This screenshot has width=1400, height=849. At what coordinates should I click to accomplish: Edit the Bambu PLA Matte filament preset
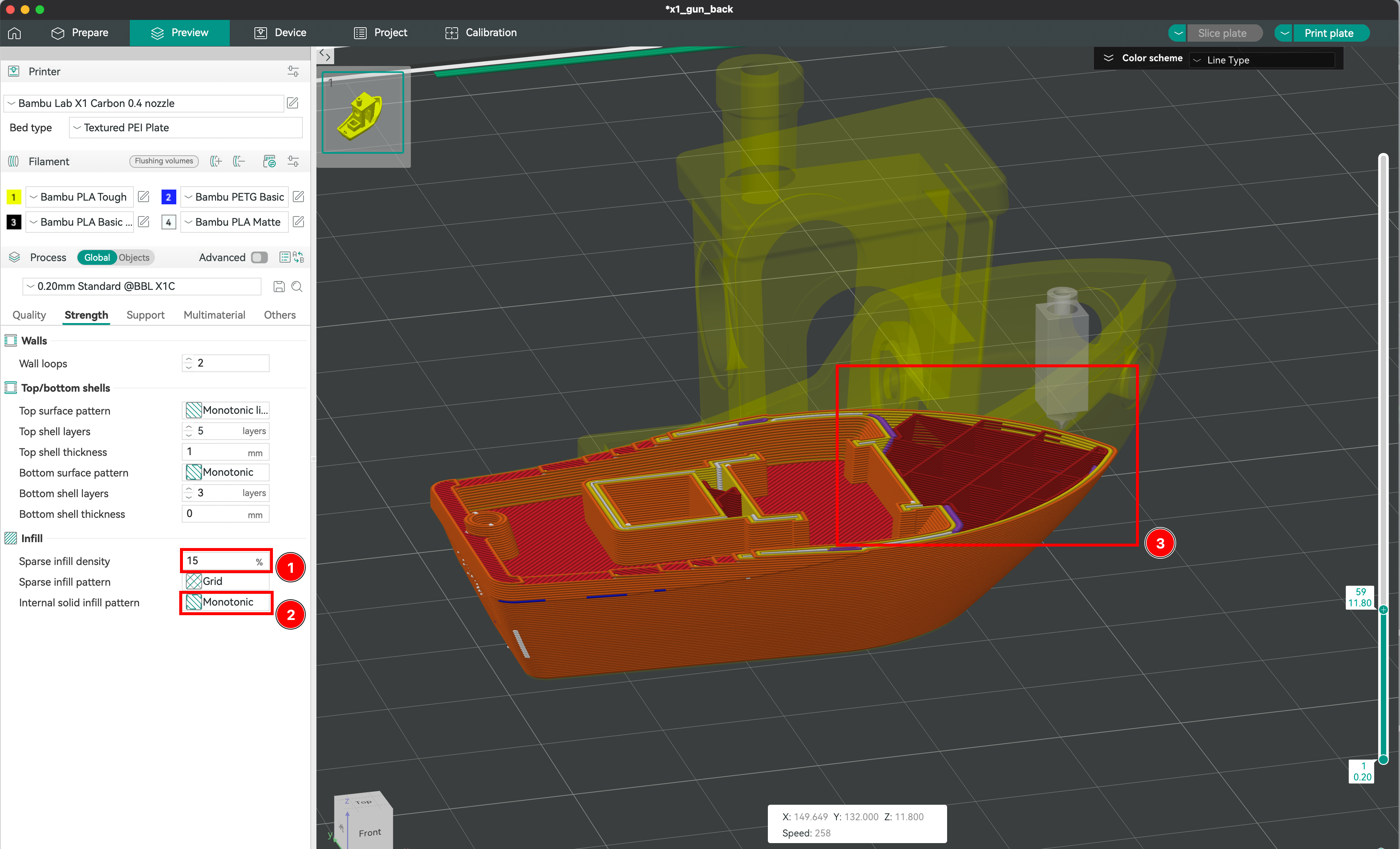(x=298, y=222)
